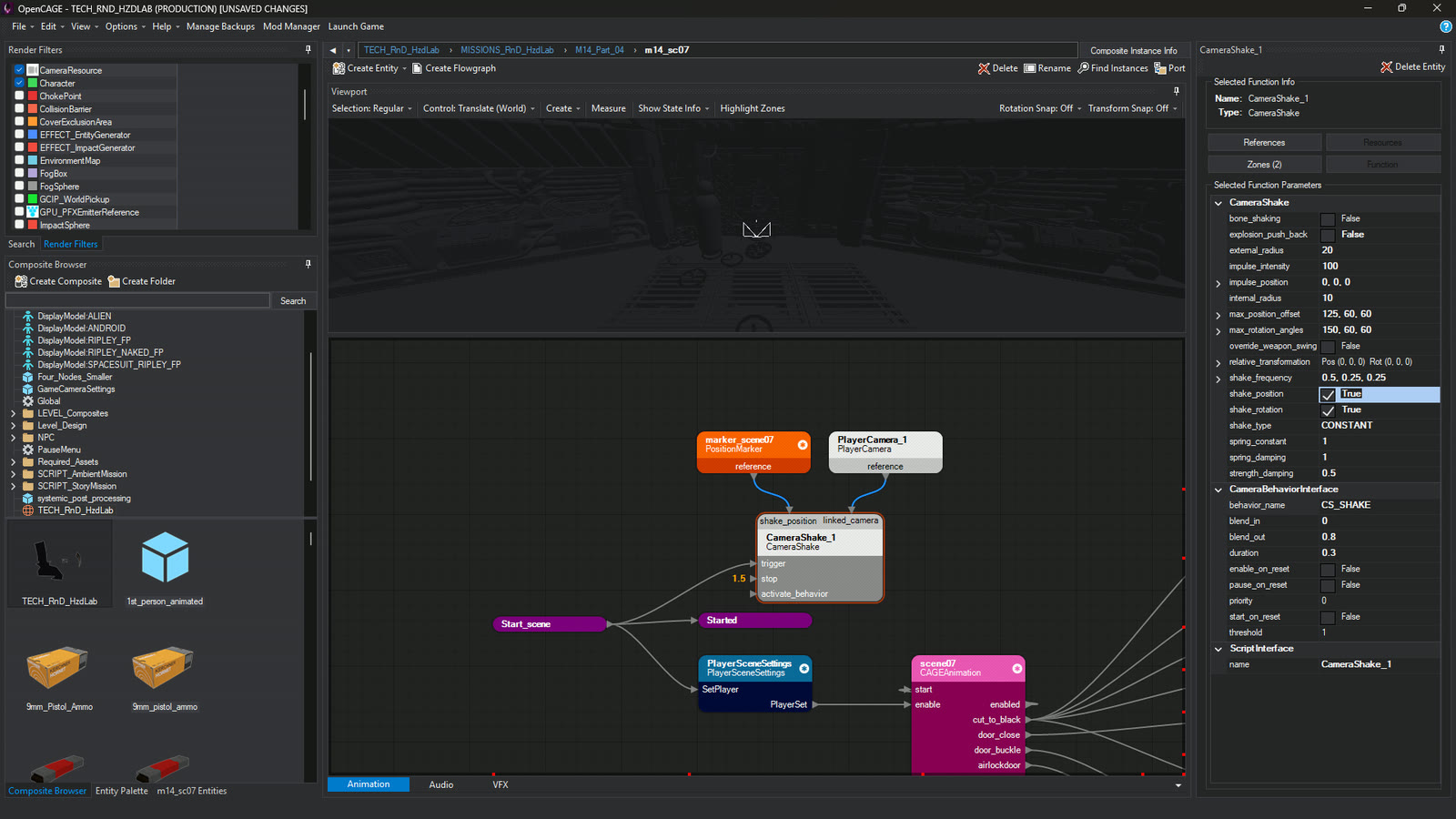
Task: Click the Composite Browser search field
Action: tap(138, 300)
